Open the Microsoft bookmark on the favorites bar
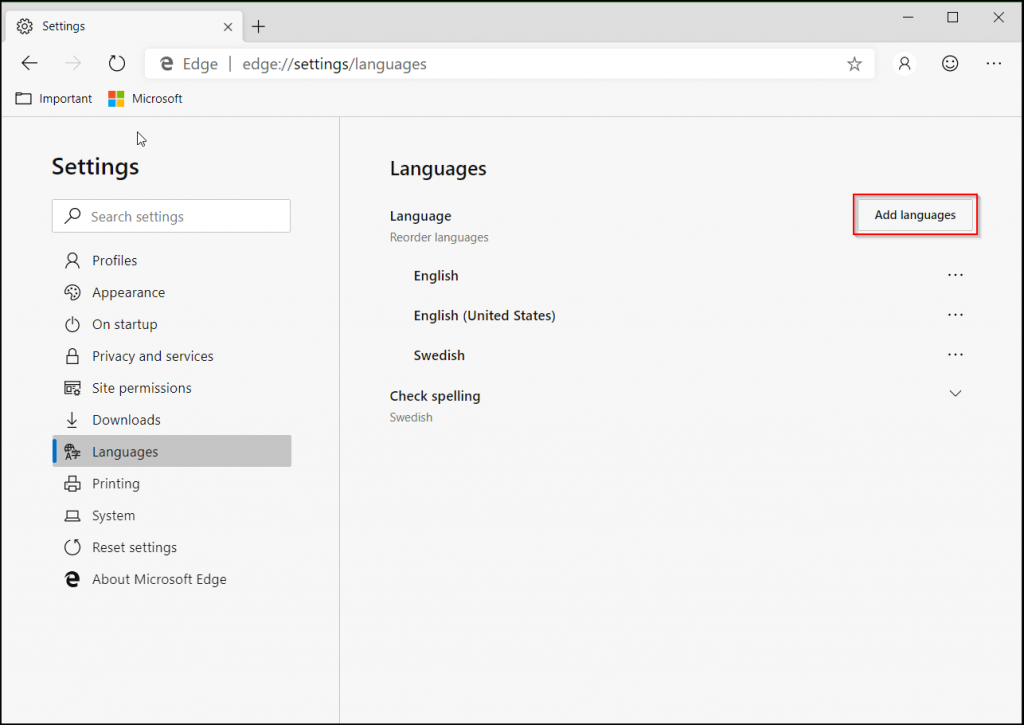This screenshot has width=1024, height=725. (x=144, y=98)
